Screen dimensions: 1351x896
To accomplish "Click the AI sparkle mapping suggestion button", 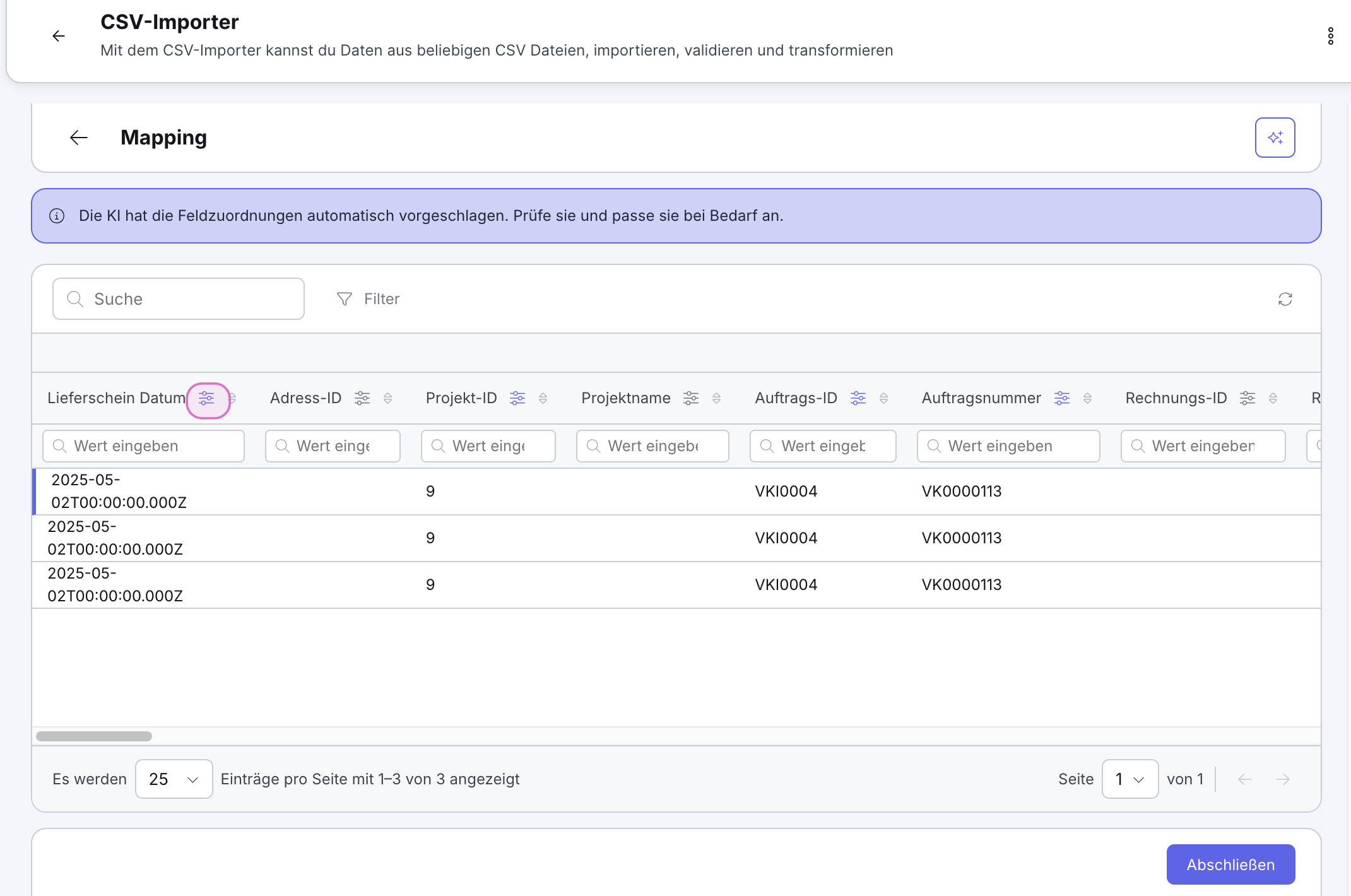I will pos(1275,138).
